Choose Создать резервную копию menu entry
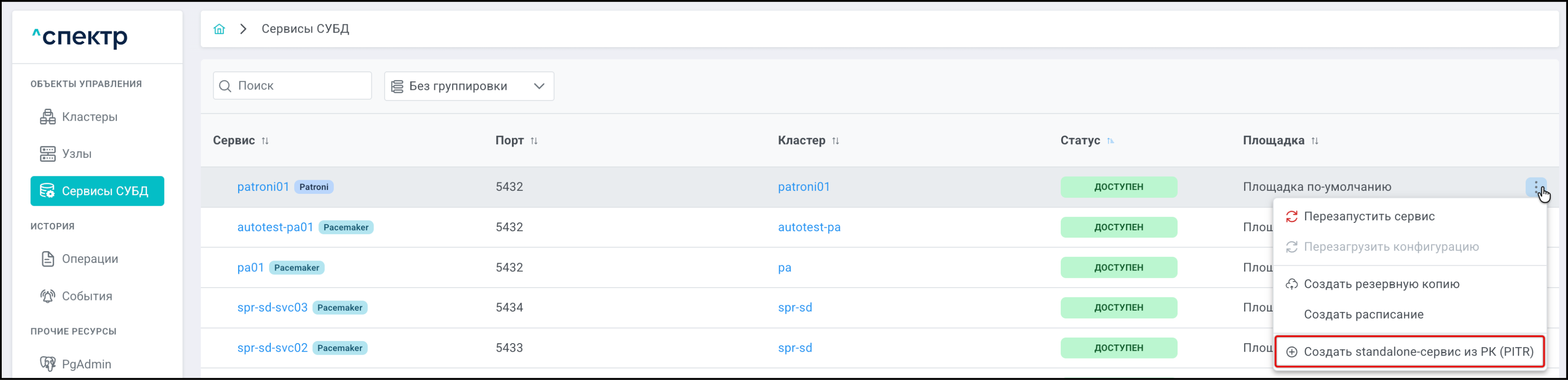The image size is (1568, 380). (x=1381, y=284)
